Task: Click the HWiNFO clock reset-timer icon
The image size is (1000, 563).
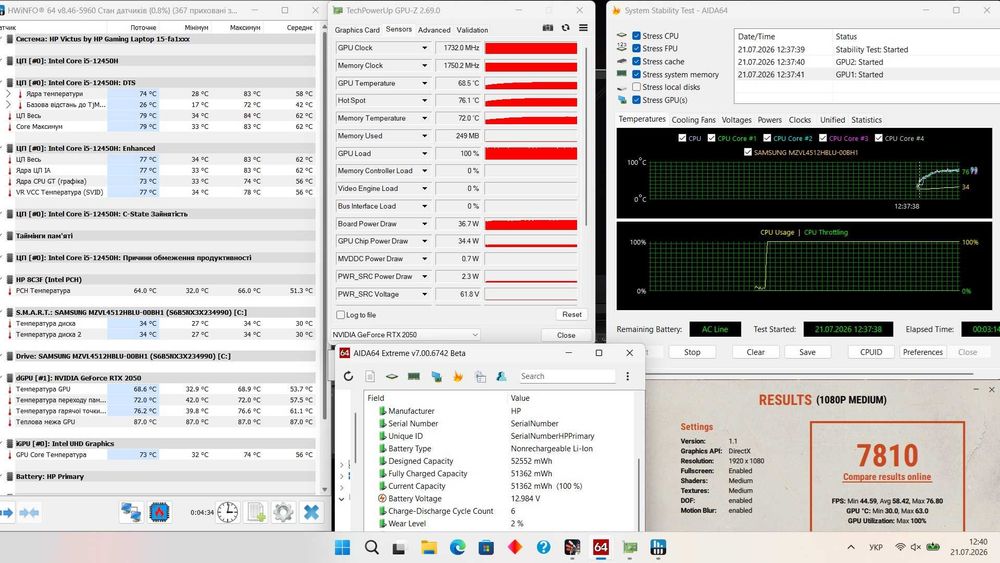Action: 228,512
